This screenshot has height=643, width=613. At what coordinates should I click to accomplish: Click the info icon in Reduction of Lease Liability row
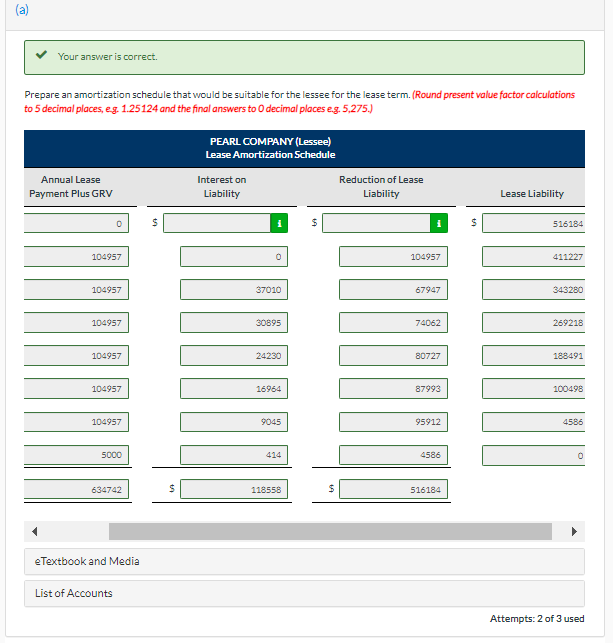tap(439, 223)
